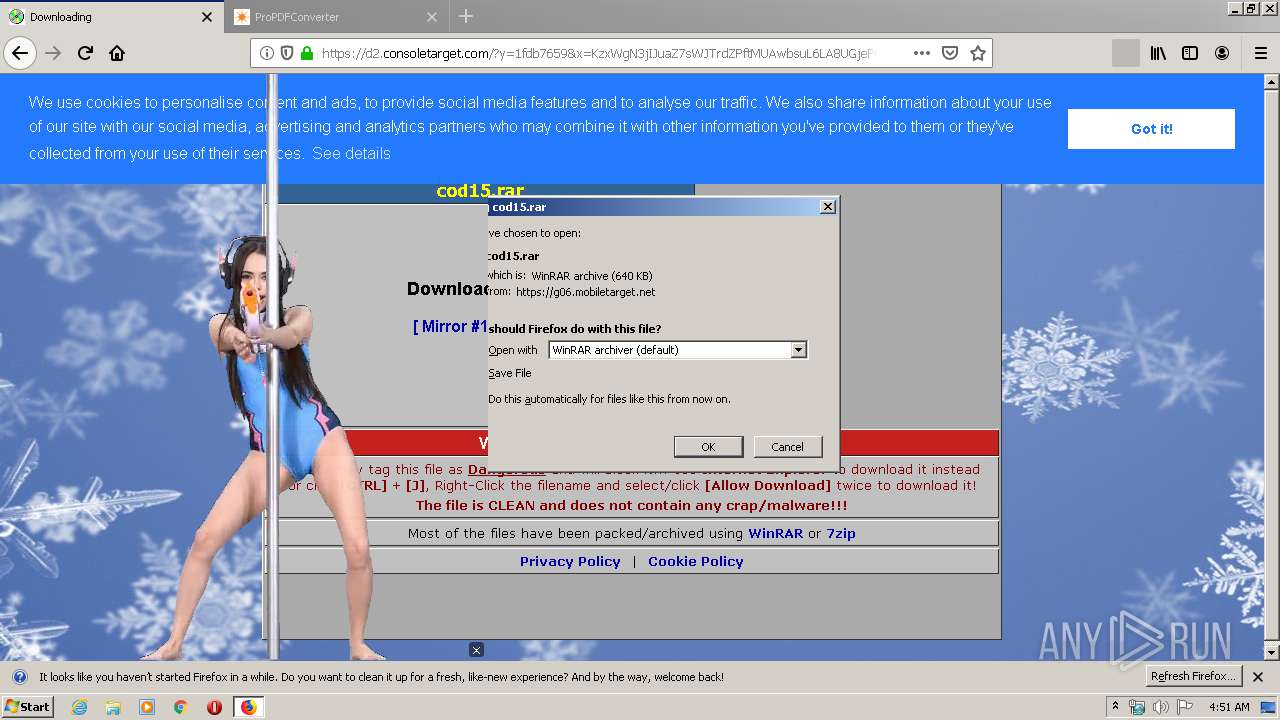Cancel the download dialog
1280x720 pixels.
pos(787,447)
